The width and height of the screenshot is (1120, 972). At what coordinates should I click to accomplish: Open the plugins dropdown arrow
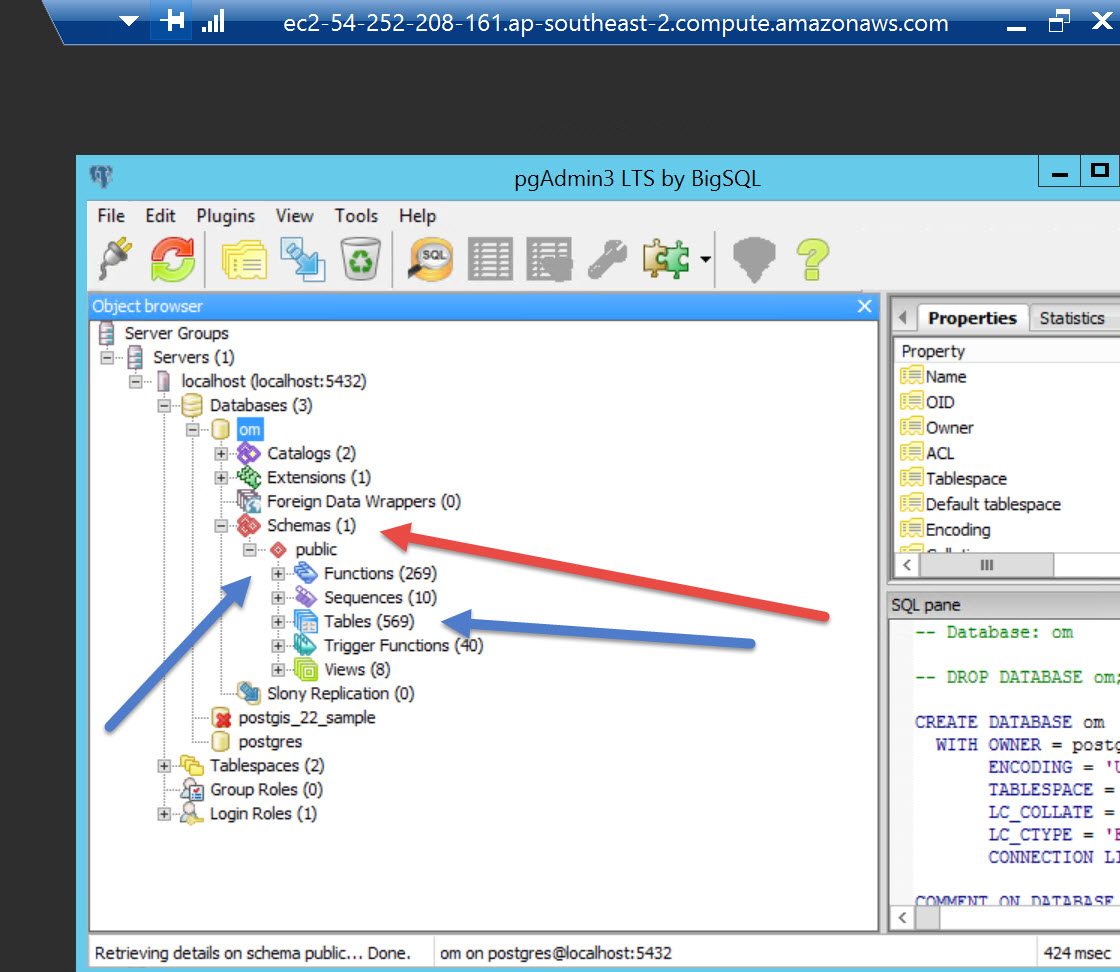[x=705, y=260]
